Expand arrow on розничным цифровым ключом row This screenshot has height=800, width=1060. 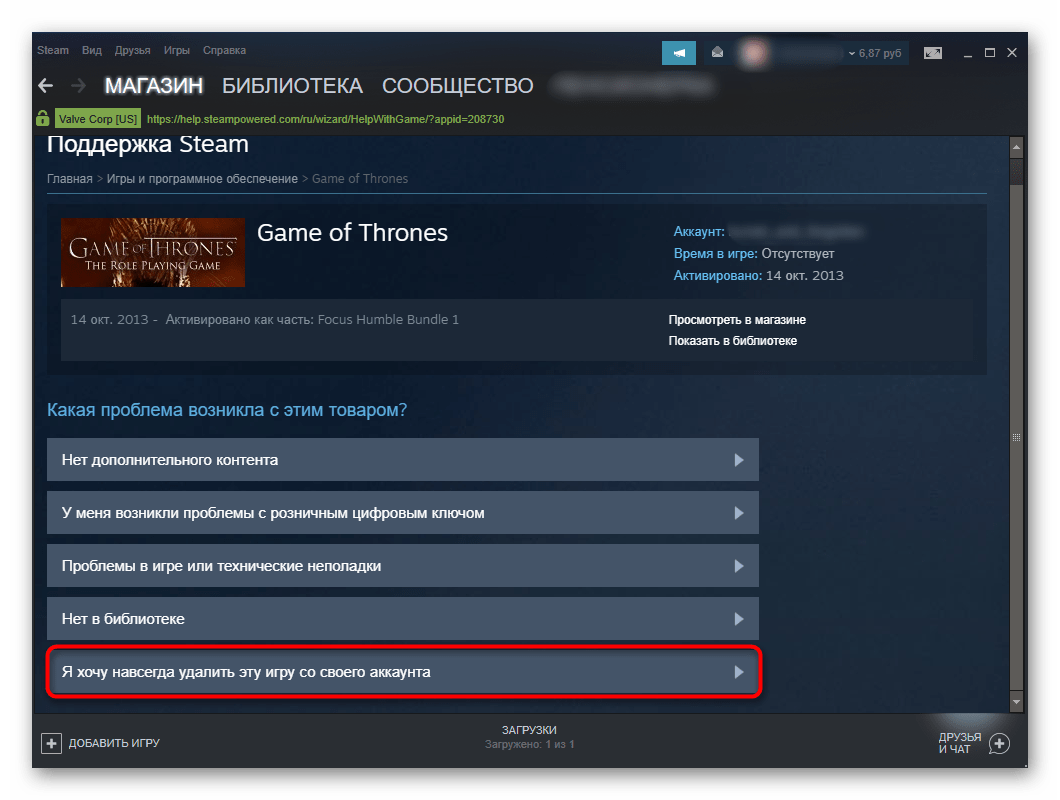pos(739,513)
